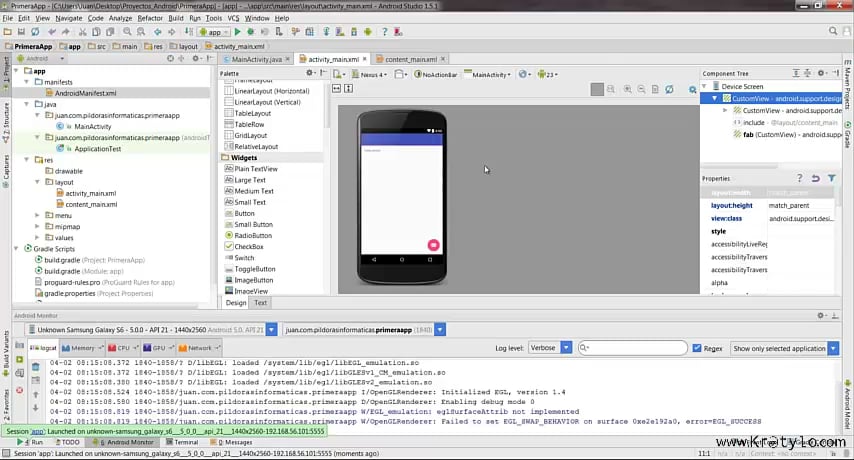Screen dimensions: 854x460
Task: Switch to content_main.xml editor tab
Action: tap(411, 59)
